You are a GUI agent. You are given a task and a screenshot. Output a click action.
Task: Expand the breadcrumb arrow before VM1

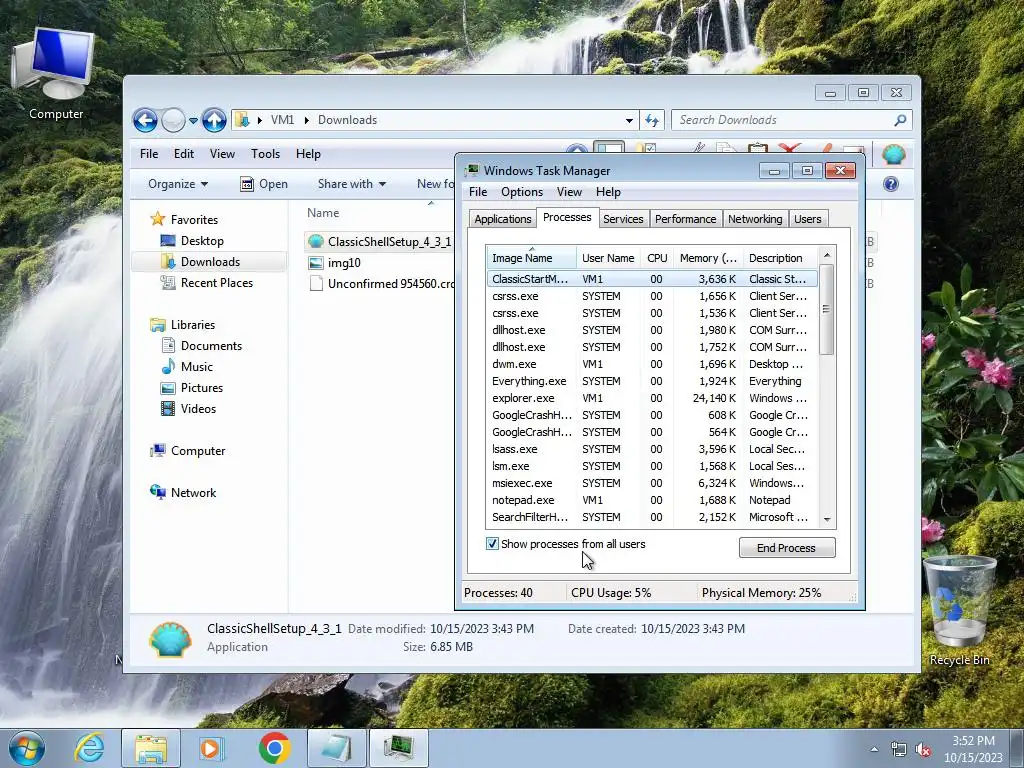click(260, 120)
